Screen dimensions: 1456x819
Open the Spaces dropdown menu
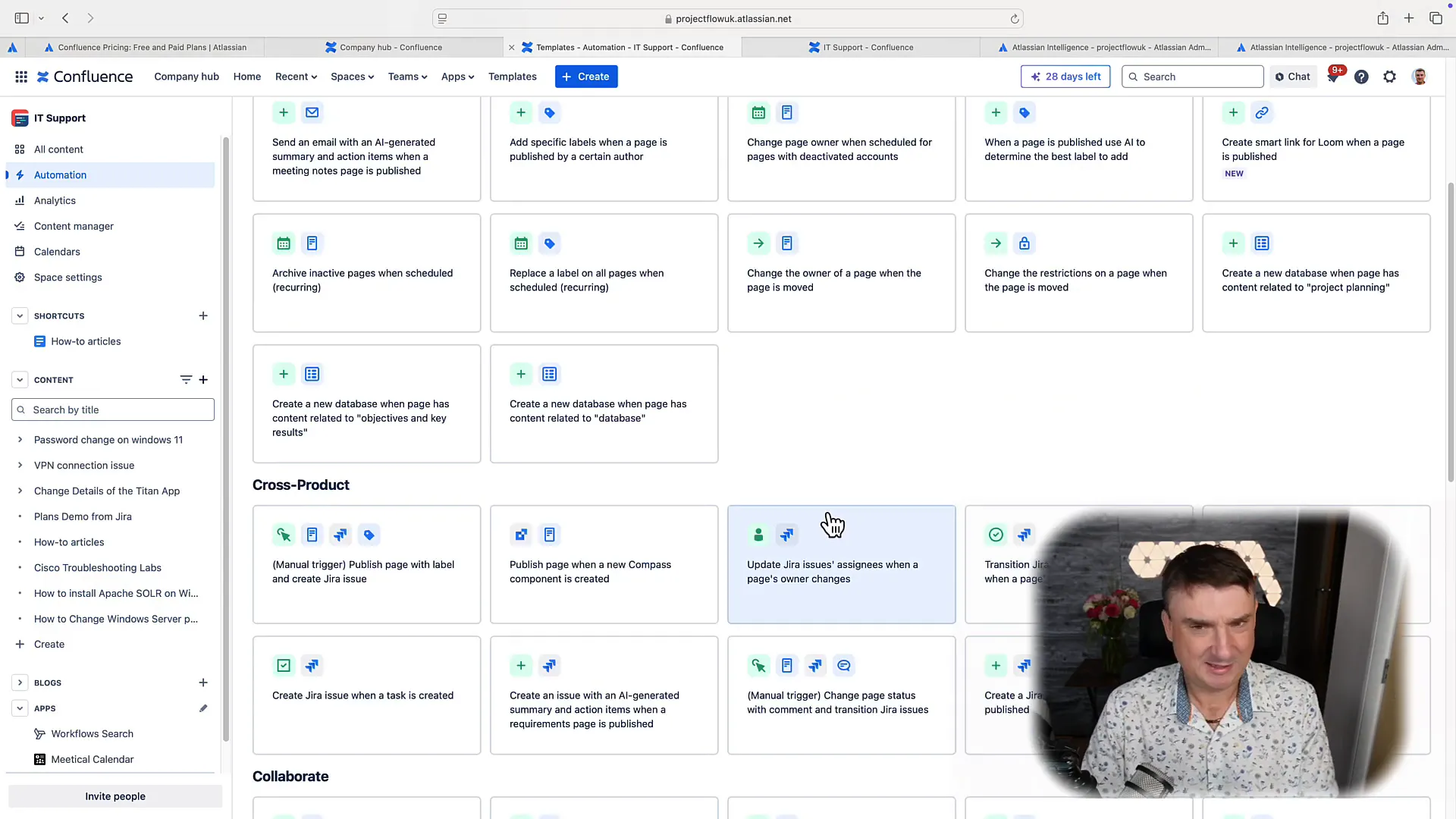click(352, 77)
